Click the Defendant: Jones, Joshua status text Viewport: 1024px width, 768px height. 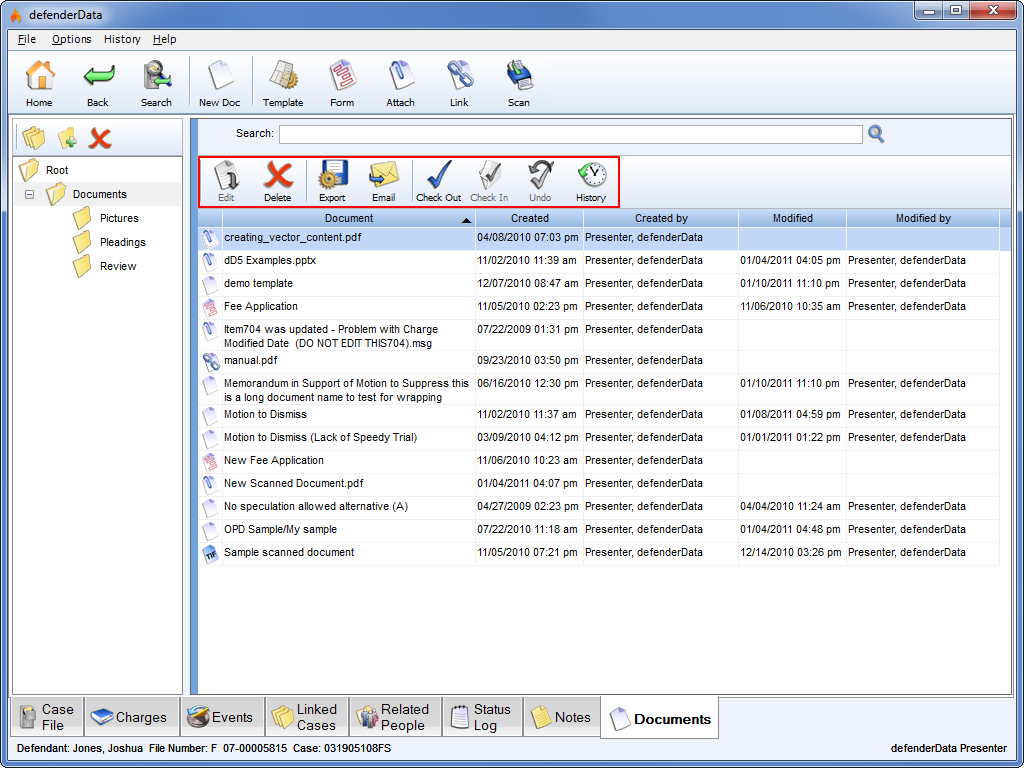(80, 748)
